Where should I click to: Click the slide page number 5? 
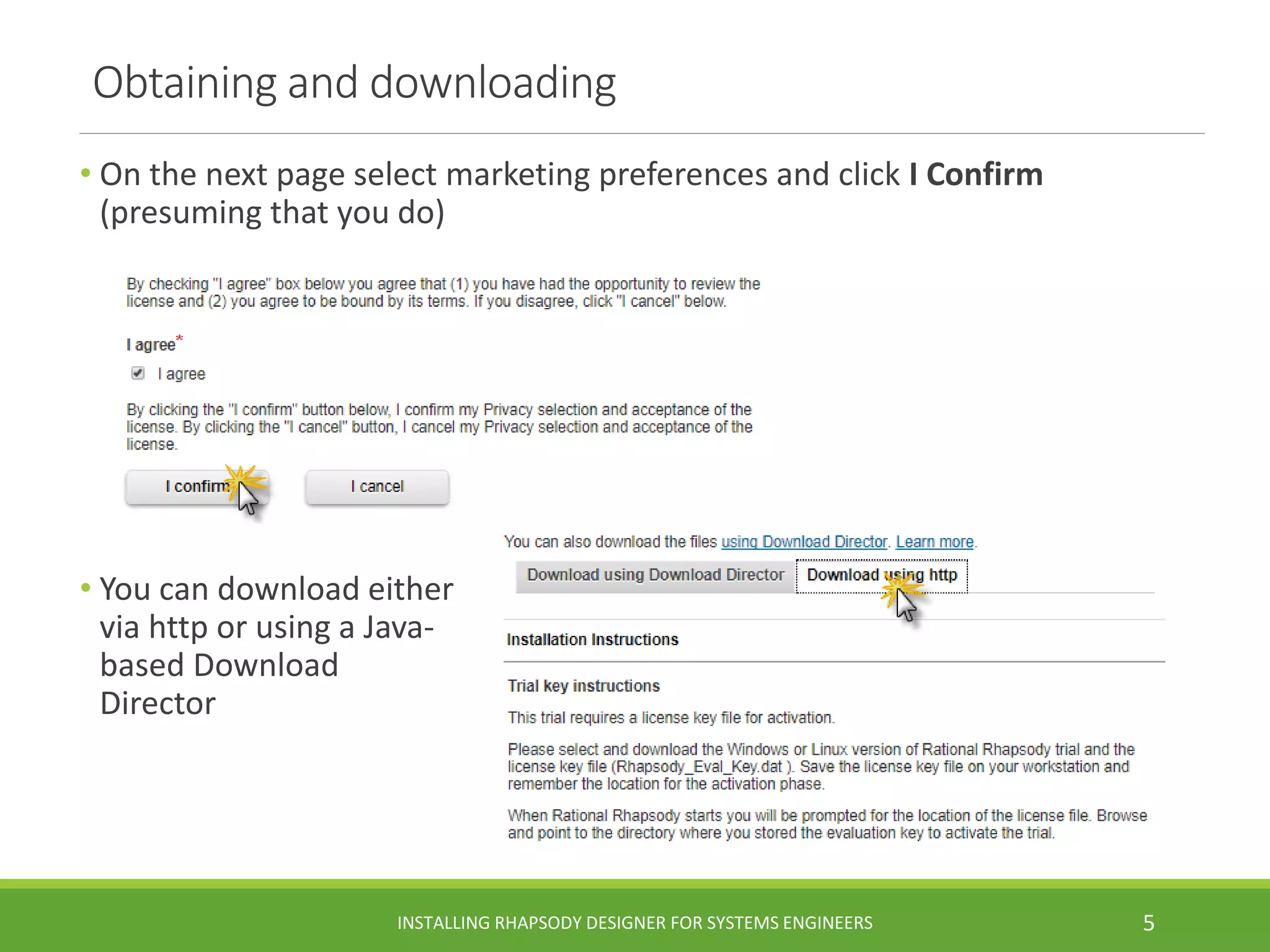[x=1148, y=923]
